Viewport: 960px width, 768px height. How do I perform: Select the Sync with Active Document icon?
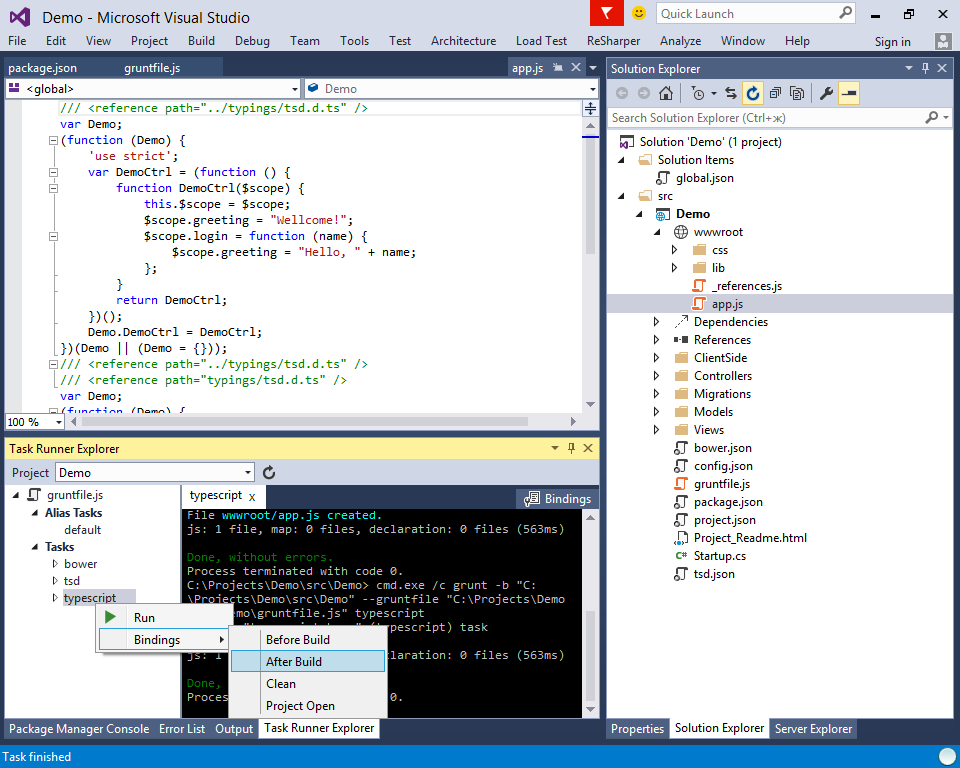(730, 92)
